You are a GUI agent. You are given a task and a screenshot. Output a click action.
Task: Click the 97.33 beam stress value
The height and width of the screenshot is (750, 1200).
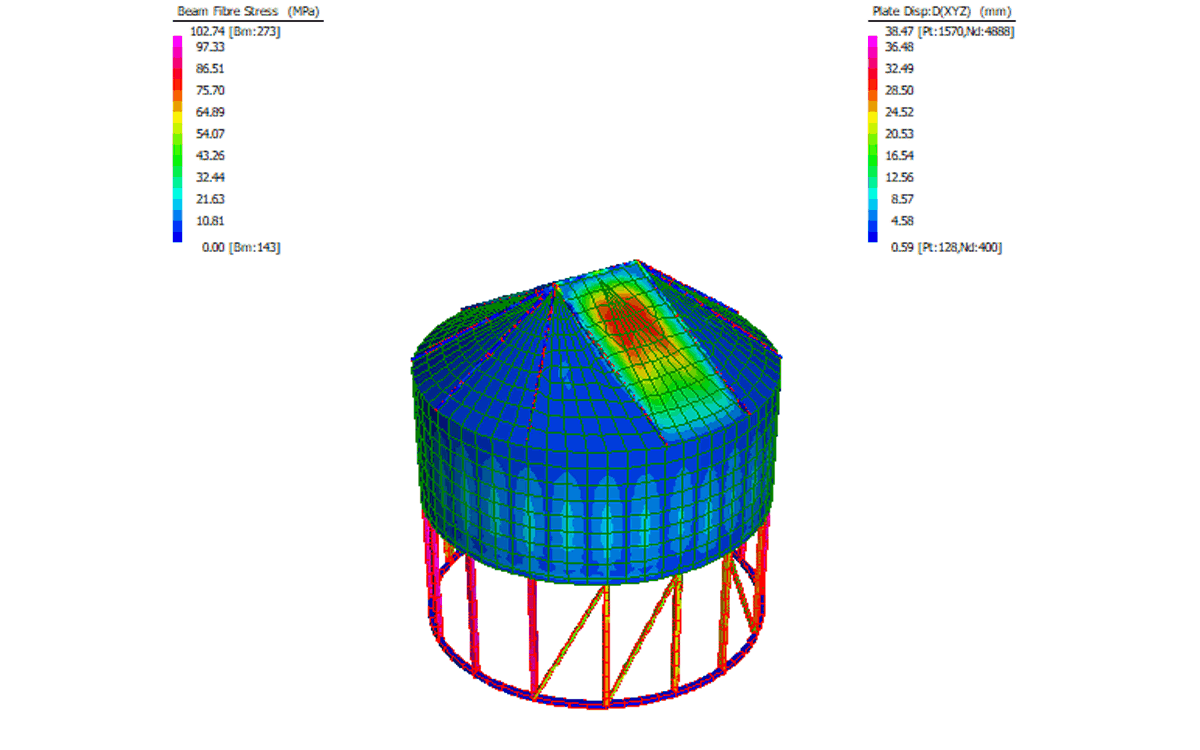click(x=210, y=47)
